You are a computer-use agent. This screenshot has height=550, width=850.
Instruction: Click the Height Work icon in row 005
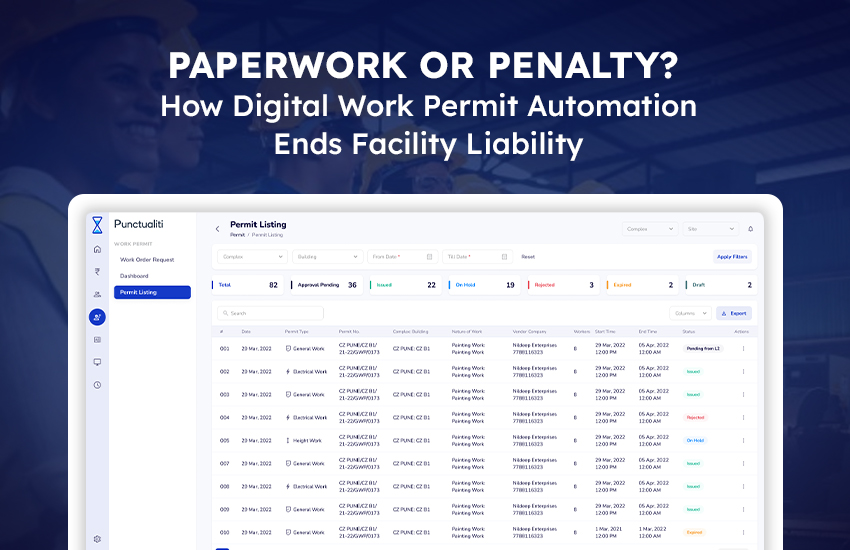point(288,441)
